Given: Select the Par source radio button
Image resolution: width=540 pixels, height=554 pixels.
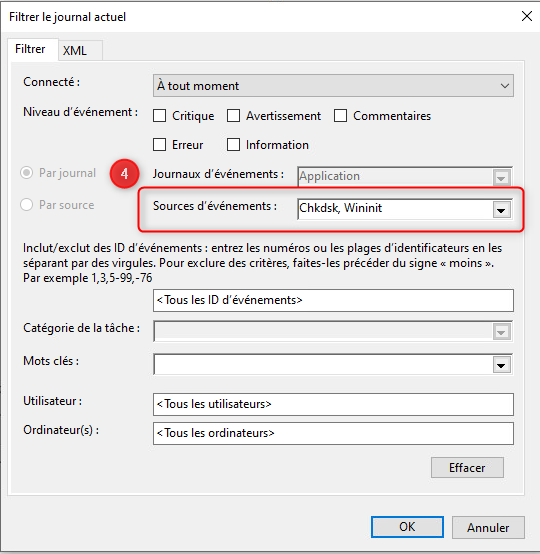Looking at the screenshot, I should pyautogui.click(x=27, y=205).
